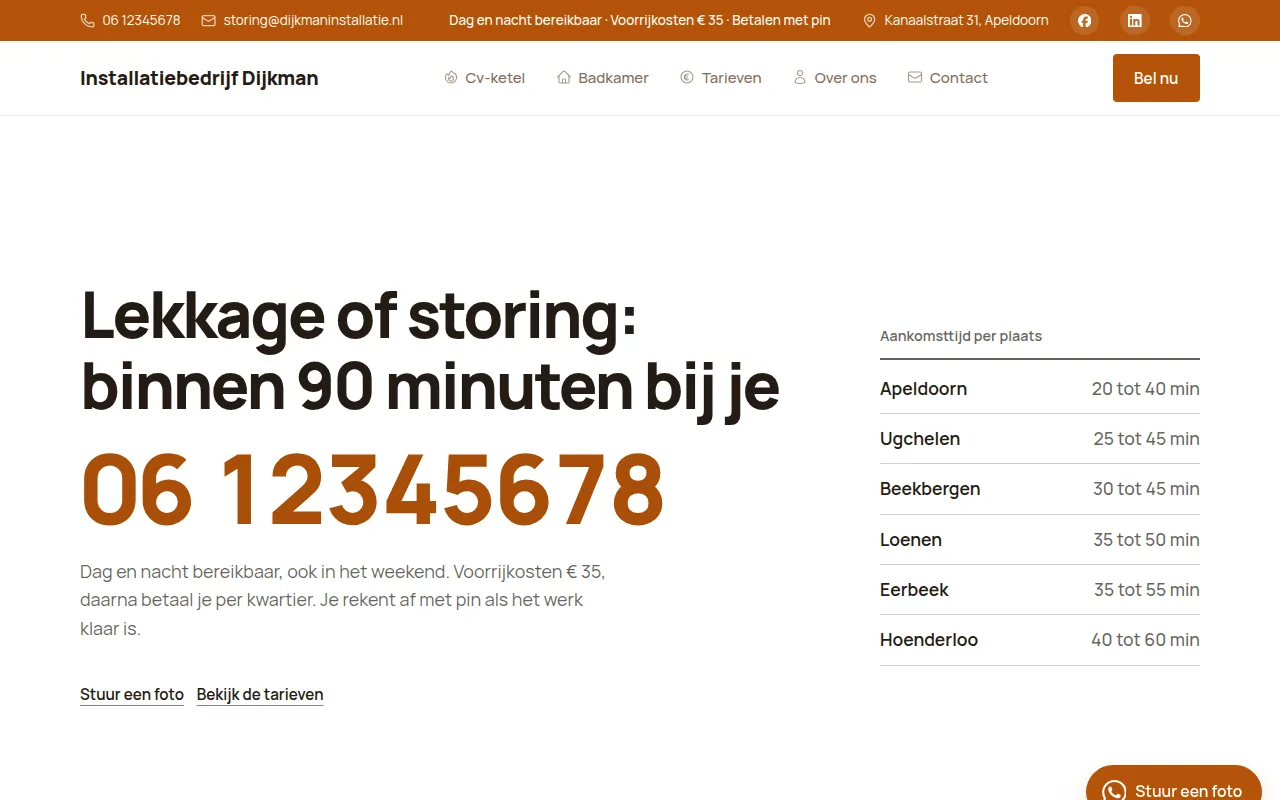This screenshot has width=1280, height=800.
Task: Click the map pin icon near Kanaalstraat
Action: pos(869,20)
